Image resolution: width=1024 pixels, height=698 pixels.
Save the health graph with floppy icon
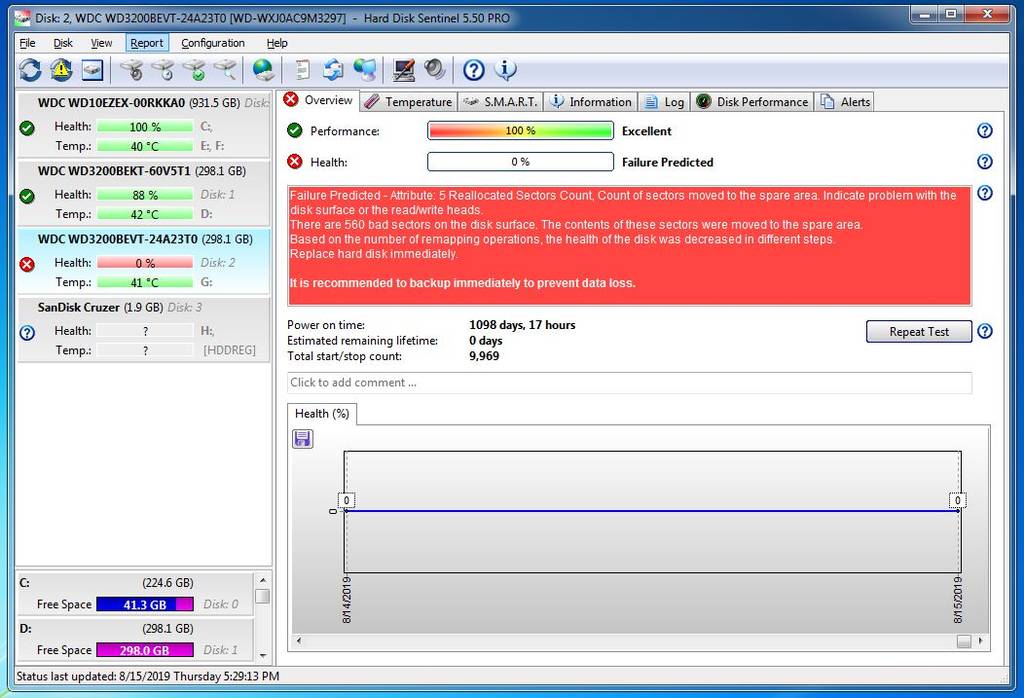tap(302, 438)
